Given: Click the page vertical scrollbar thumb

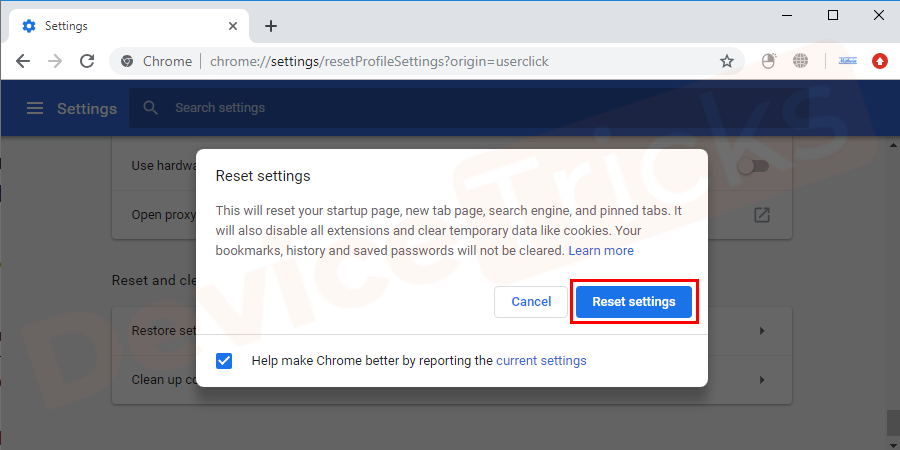Looking at the screenshot, I should click(893, 423).
